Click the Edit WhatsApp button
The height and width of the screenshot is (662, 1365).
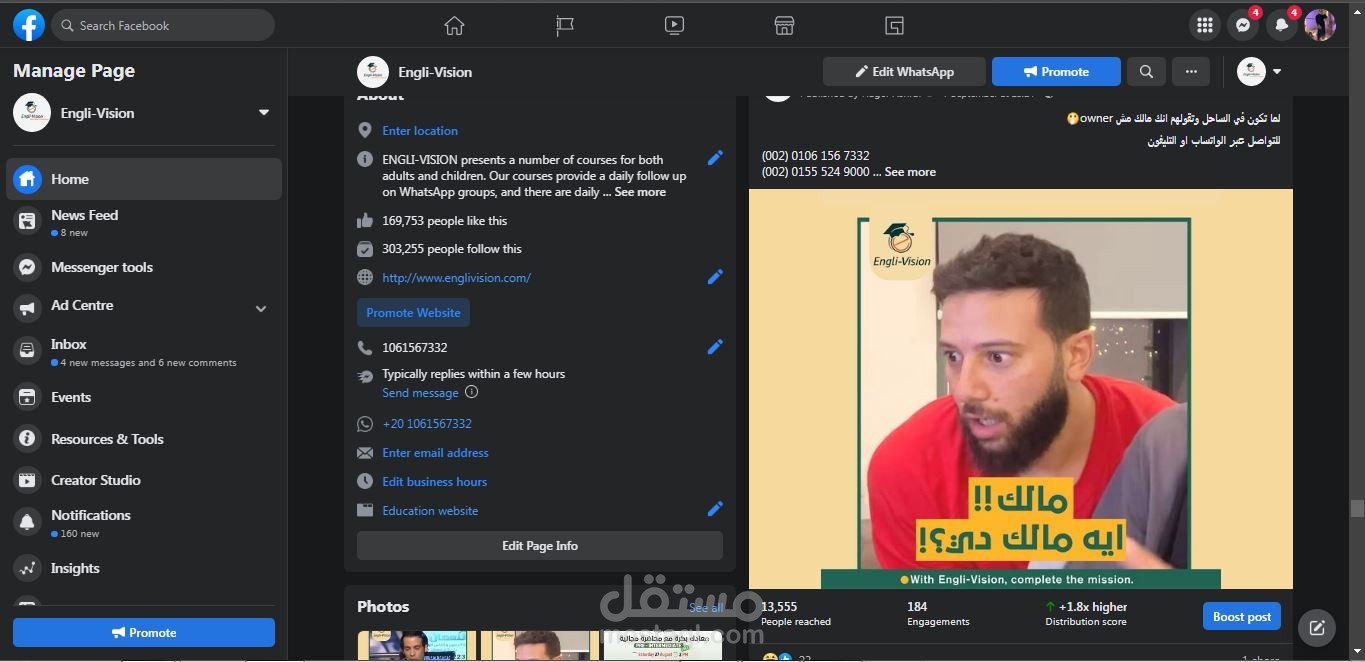coord(904,72)
